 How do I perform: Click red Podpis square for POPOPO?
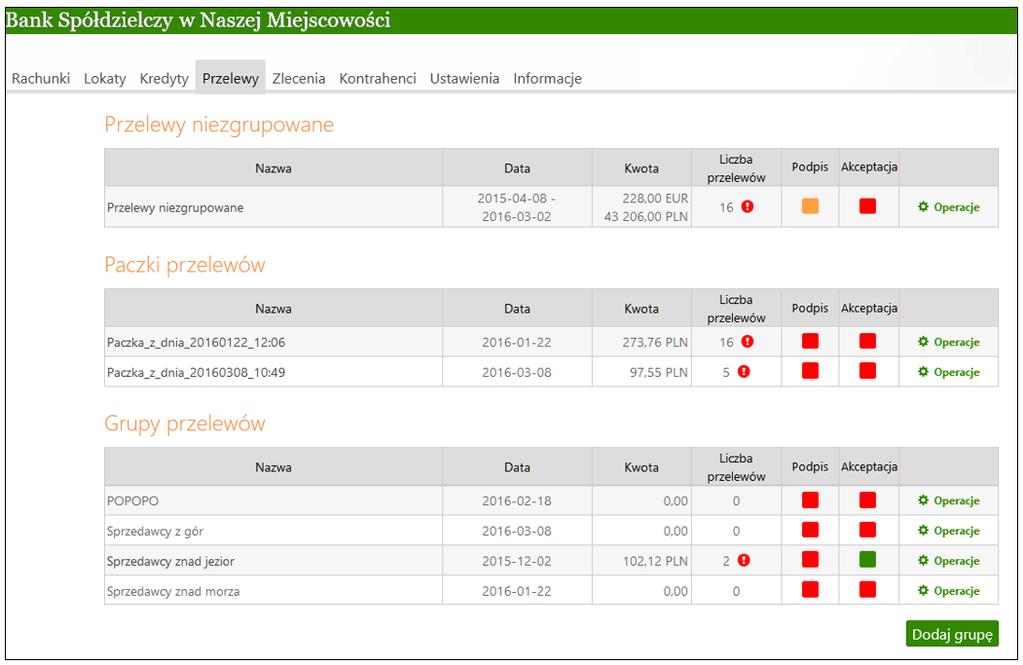pyautogui.click(x=810, y=500)
